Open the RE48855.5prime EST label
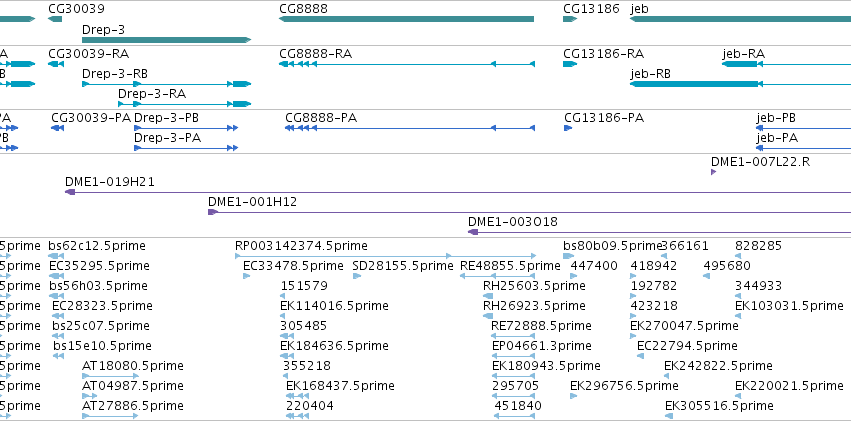 click(x=510, y=266)
